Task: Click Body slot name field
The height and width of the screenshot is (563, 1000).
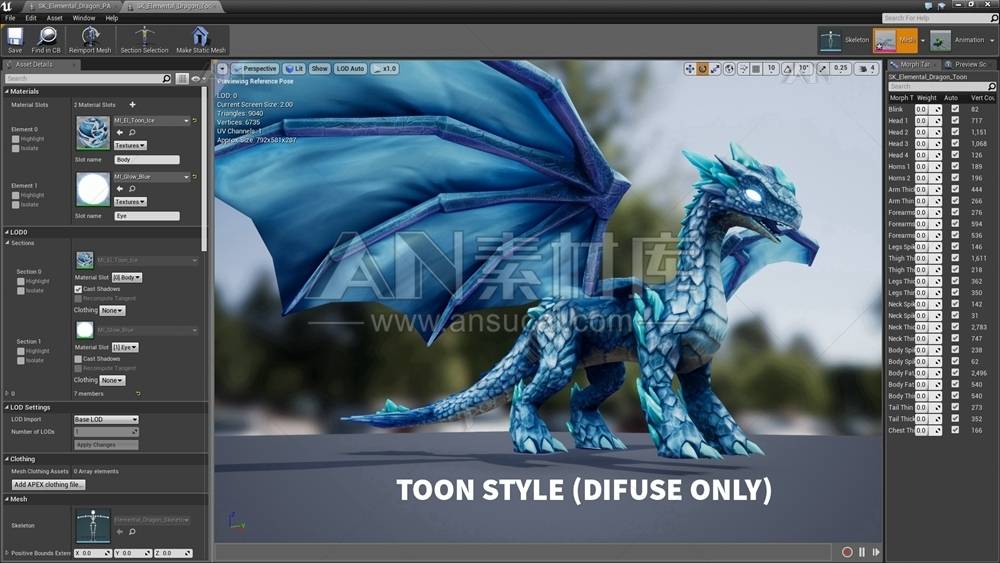Action: click(x=147, y=160)
